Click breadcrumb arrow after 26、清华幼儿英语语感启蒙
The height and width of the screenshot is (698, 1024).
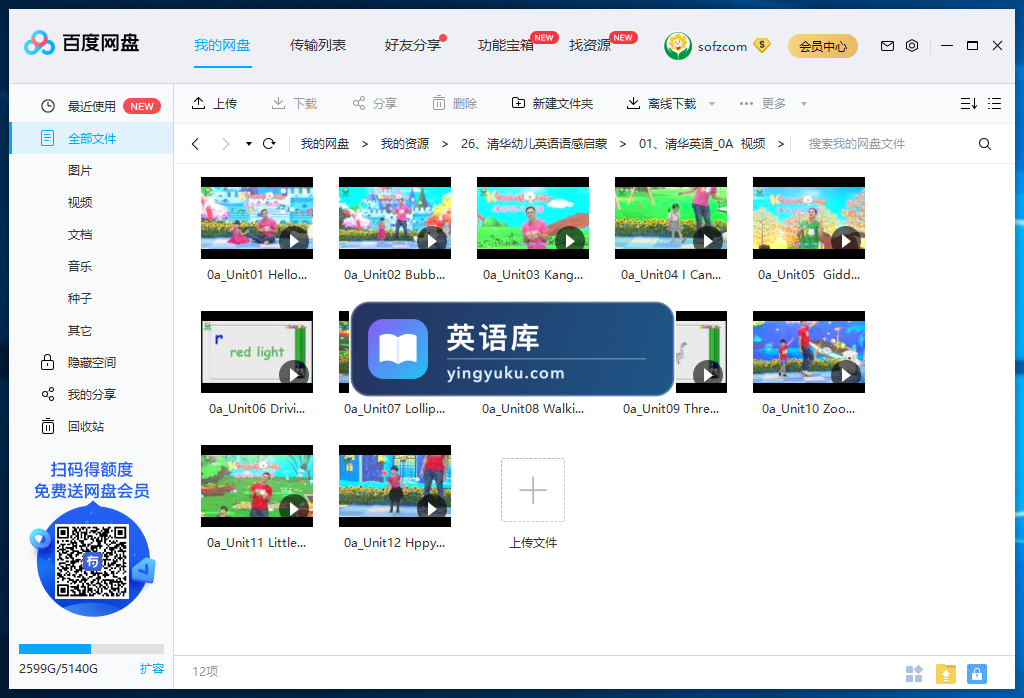pyautogui.click(x=622, y=144)
